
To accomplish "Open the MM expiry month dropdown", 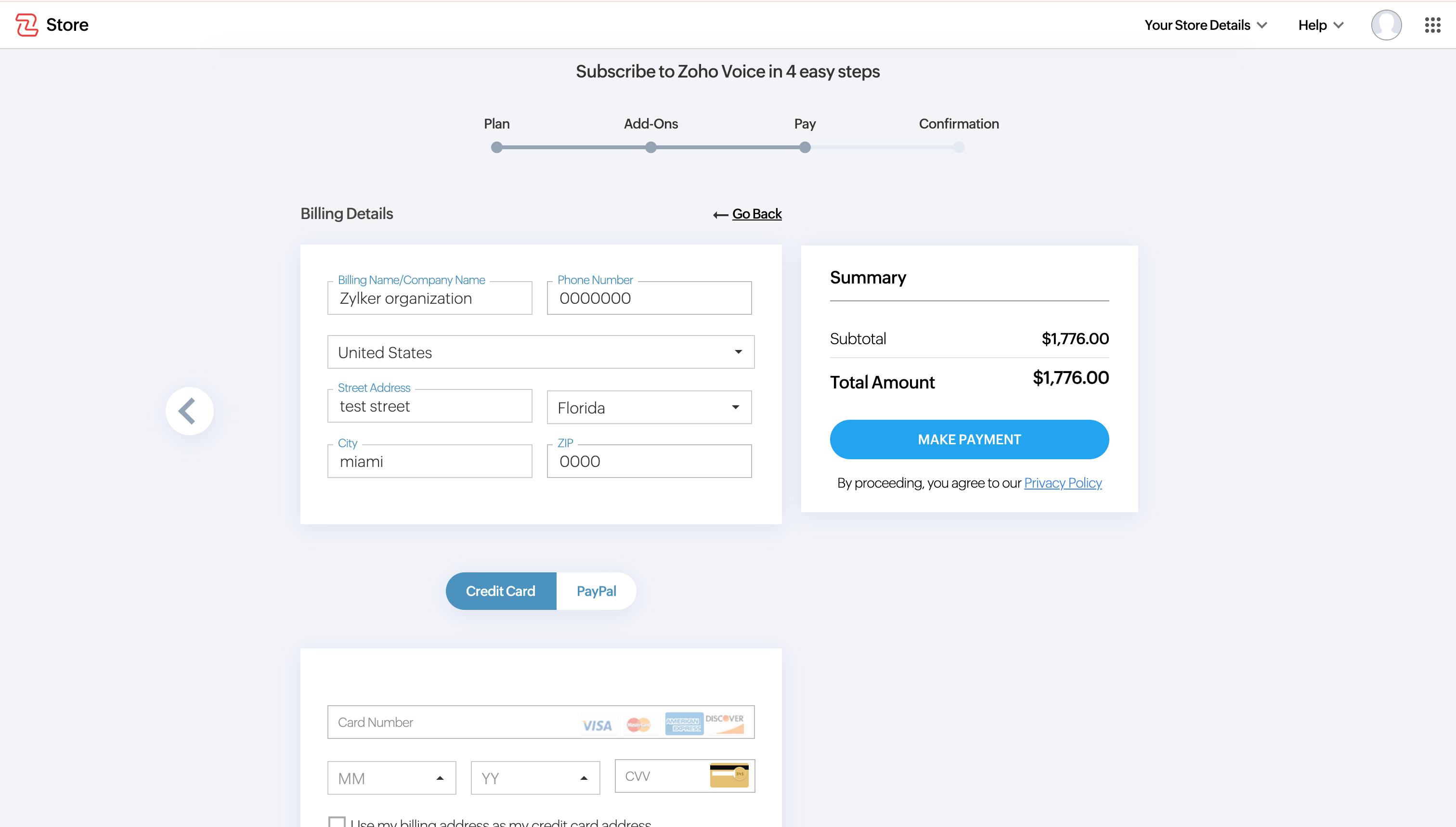I will click(x=391, y=778).
